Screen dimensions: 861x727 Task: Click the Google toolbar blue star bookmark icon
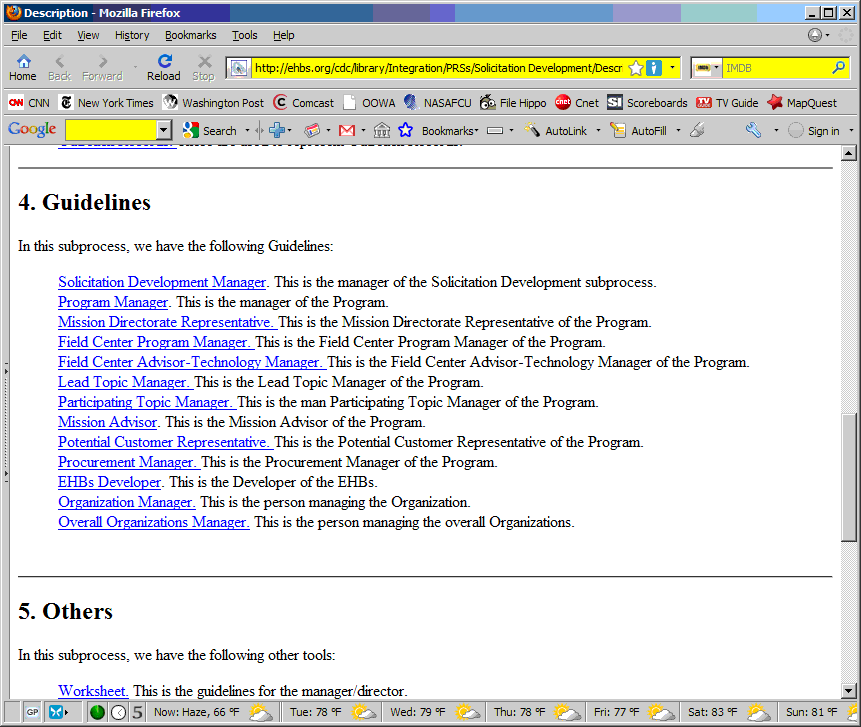[x=405, y=131]
